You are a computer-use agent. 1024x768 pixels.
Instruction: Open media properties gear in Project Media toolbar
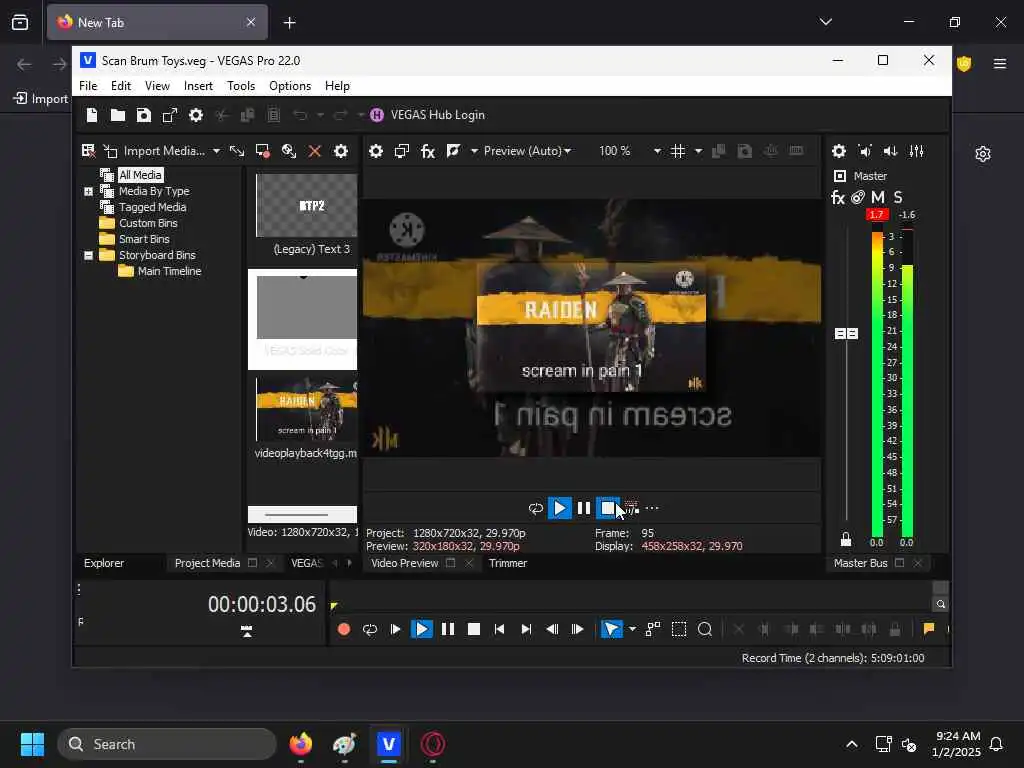341,151
